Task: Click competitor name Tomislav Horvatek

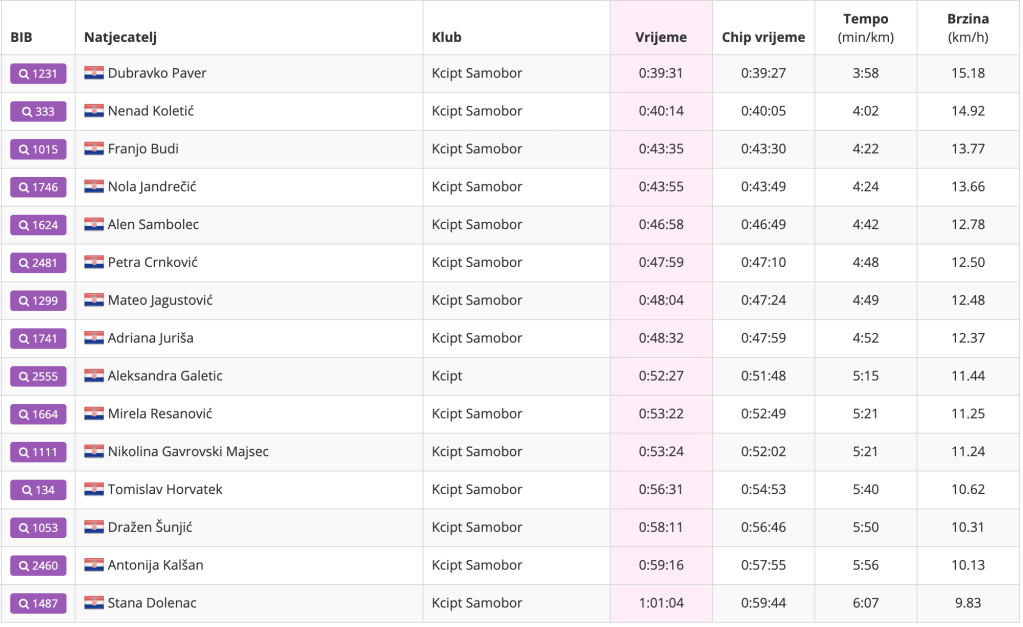Action: (165, 490)
